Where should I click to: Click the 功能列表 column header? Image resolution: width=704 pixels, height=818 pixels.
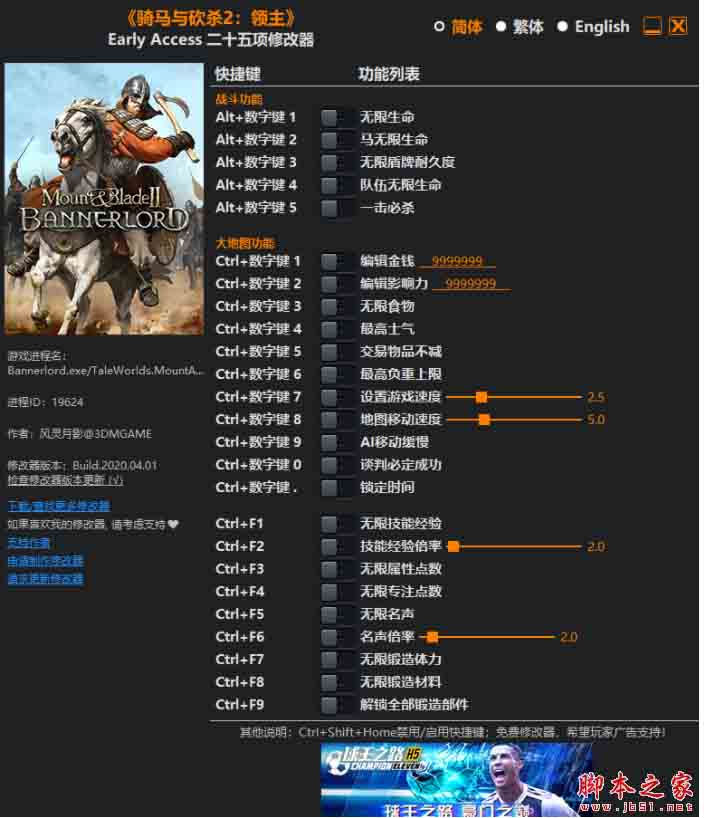pyautogui.click(x=389, y=74)
